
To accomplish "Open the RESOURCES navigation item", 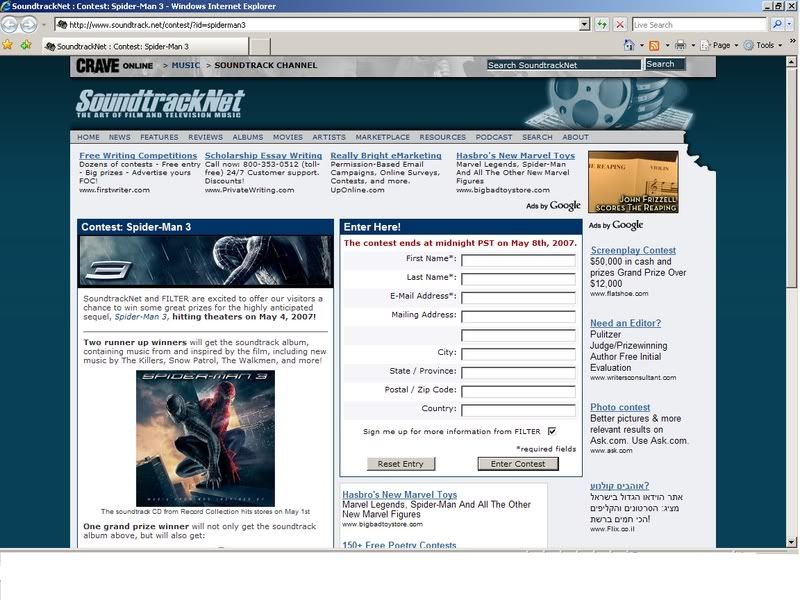I will pos(442,137).
